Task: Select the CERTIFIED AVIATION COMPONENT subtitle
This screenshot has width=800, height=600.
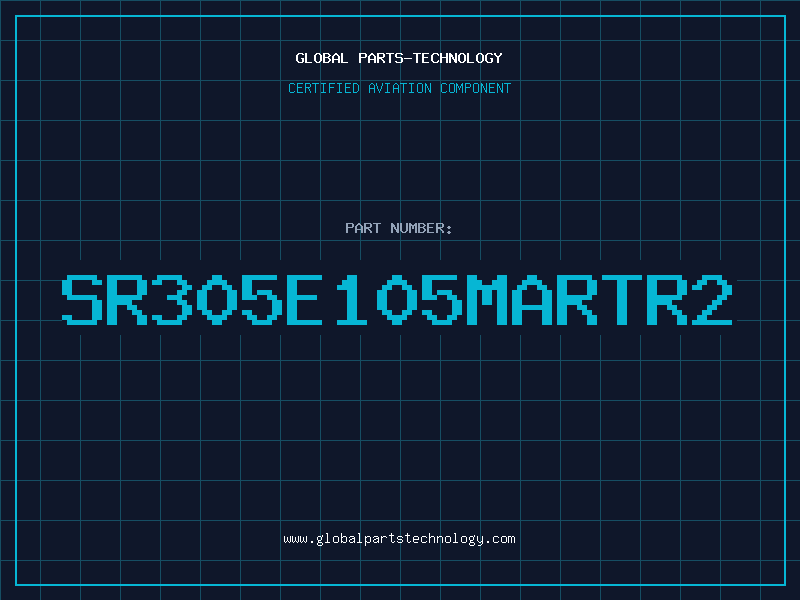Action: [x=399, y=88]
